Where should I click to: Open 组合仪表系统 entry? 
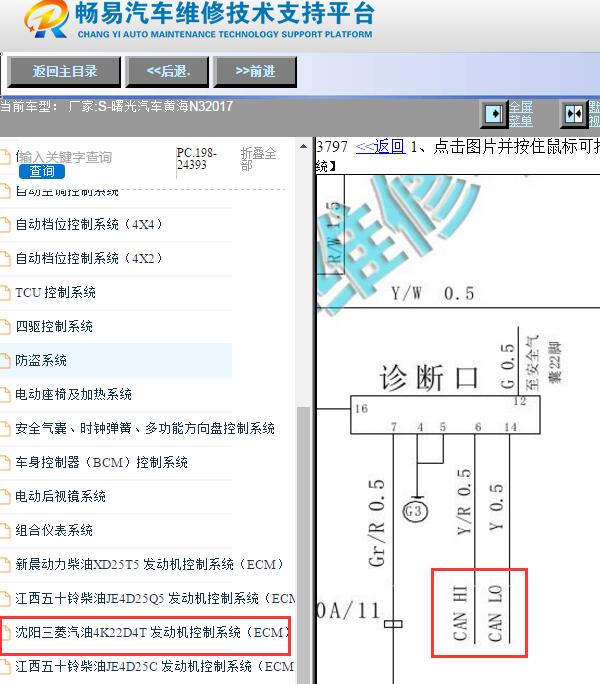pos(54,531)
